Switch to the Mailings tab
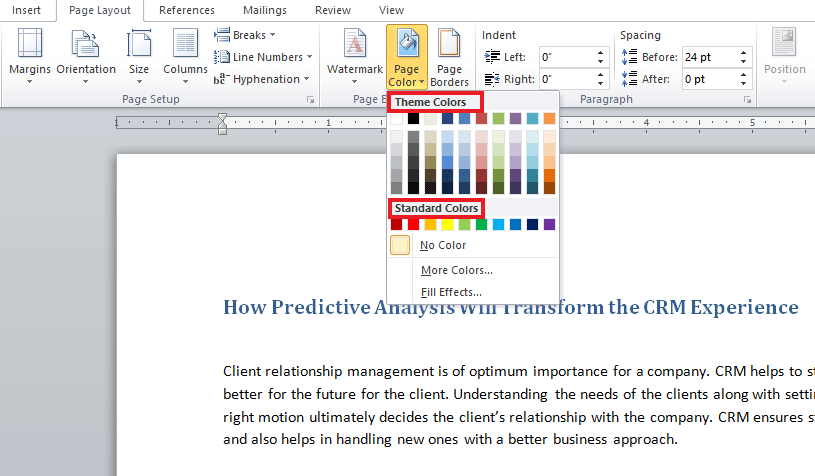Screen dimensions: 815x476 coord(265,10)
